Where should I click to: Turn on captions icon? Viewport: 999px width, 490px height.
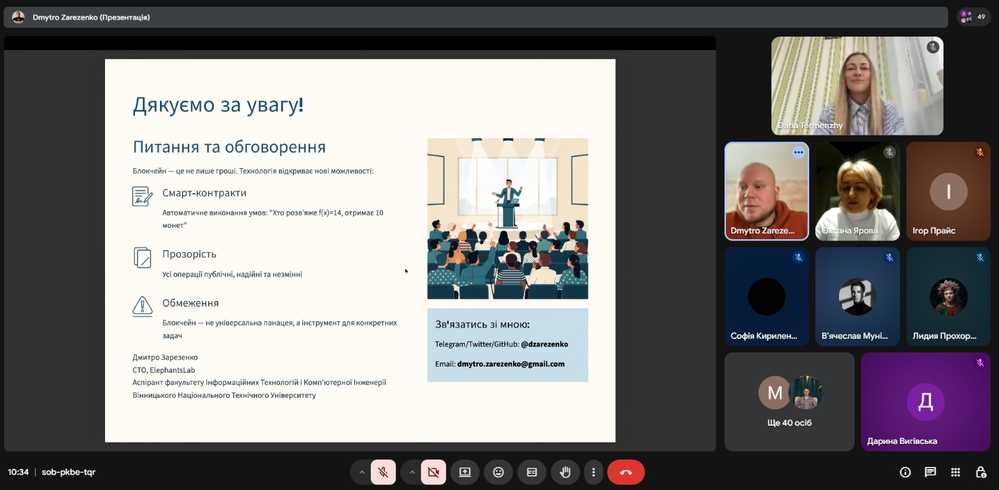(532, 472)
